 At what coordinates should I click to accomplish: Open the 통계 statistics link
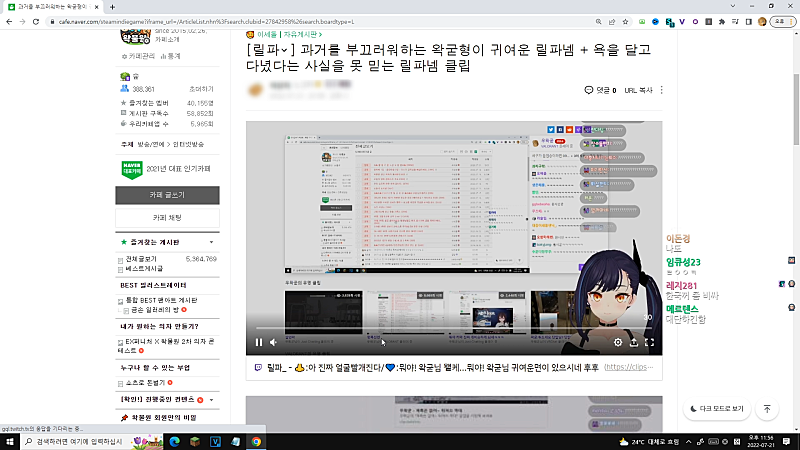(170, 56)
